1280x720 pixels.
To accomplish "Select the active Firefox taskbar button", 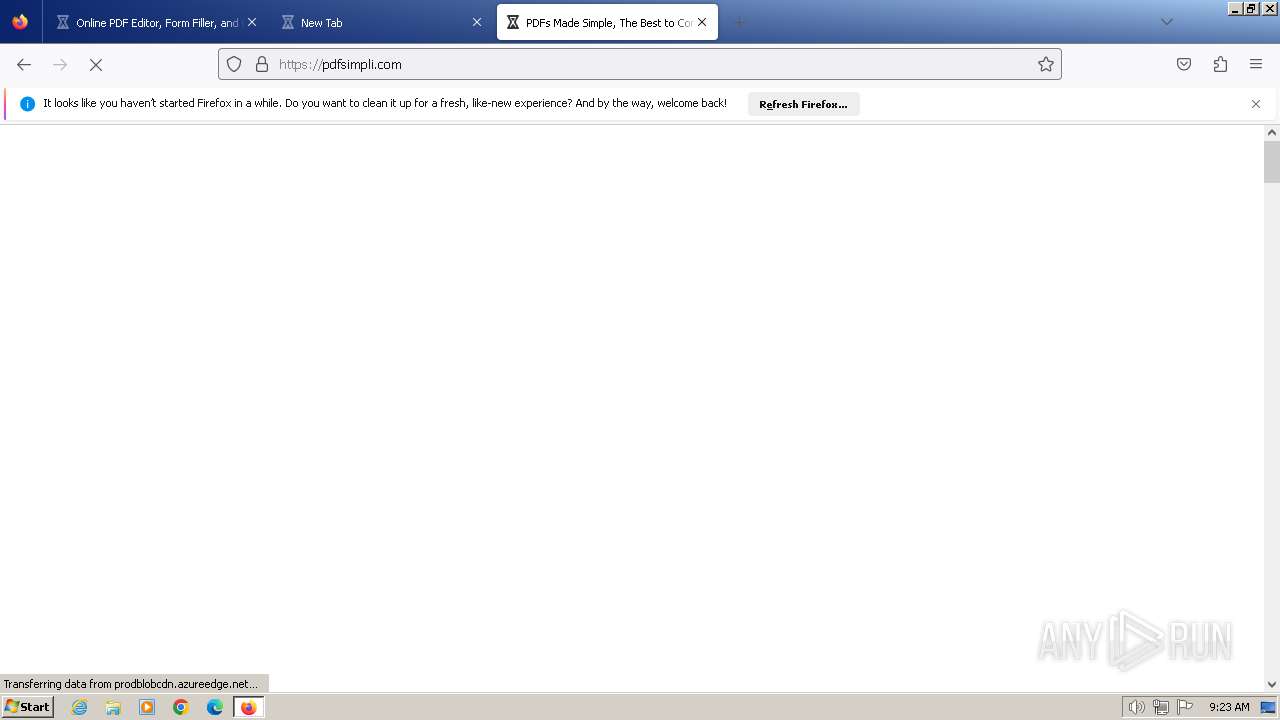I will tap(248, 707).
